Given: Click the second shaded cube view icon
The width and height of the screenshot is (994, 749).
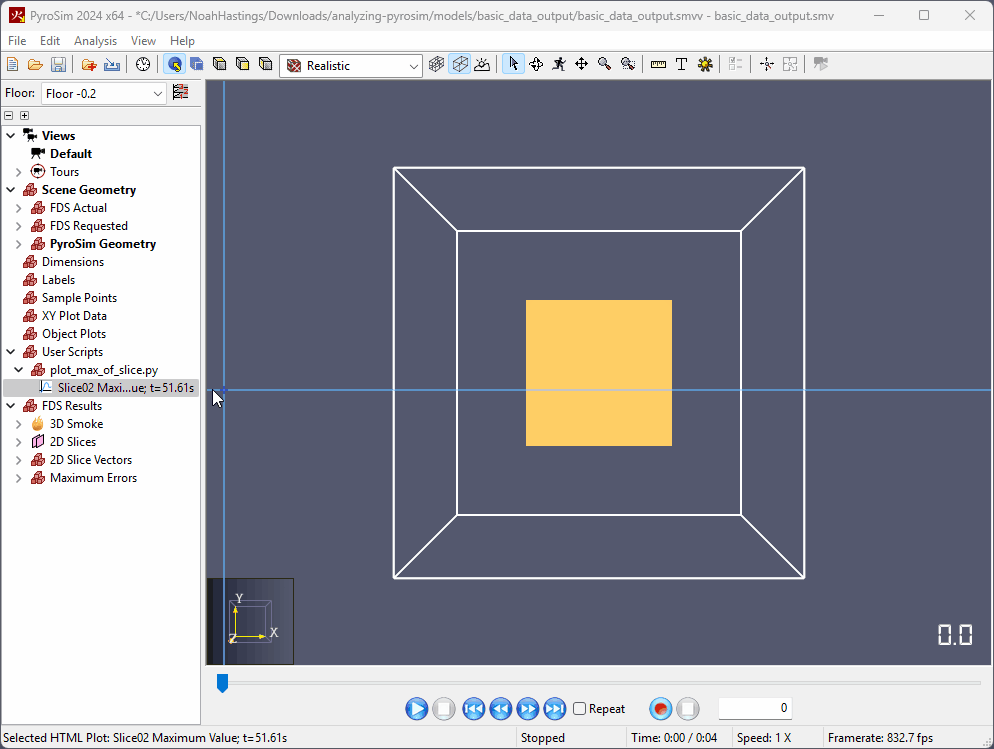Looking at the screenshot, I should pyautogui.click(x=243, y=65).
